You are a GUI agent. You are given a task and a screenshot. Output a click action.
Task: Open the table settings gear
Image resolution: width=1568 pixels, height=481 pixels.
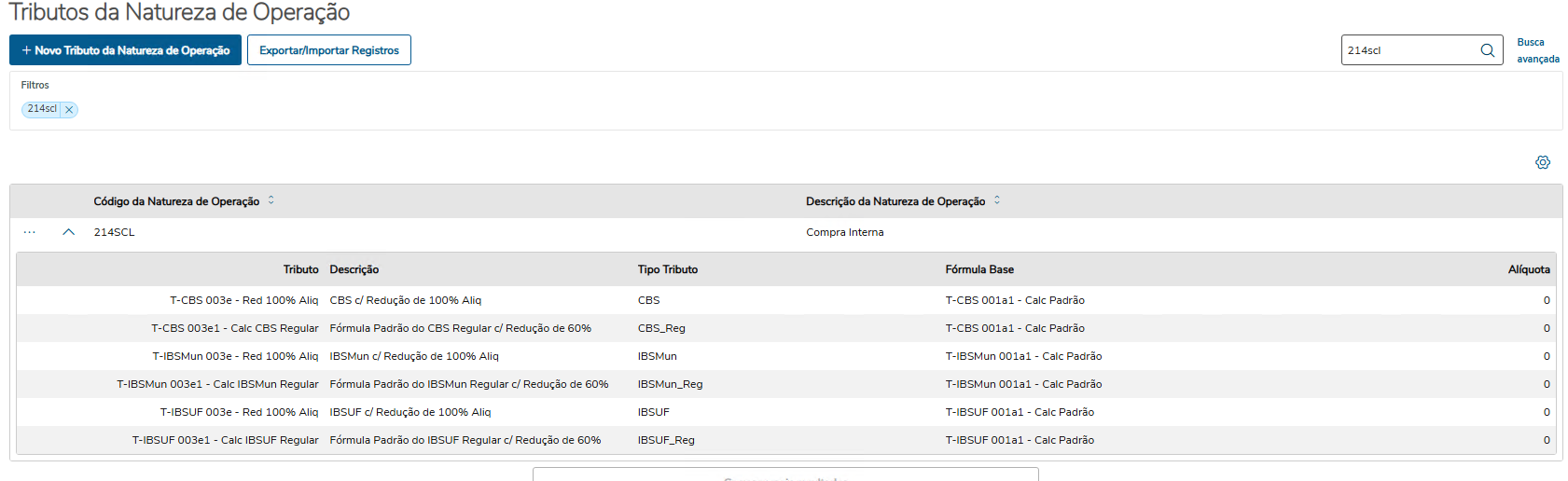click(x=1543, y=162)
